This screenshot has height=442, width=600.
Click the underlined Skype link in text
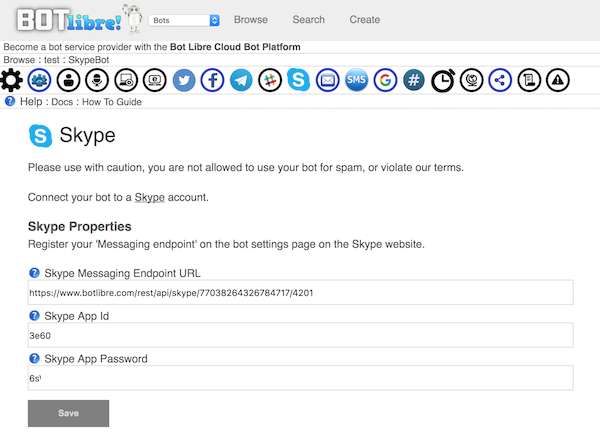pyautogui.click(x=150, y=197)
